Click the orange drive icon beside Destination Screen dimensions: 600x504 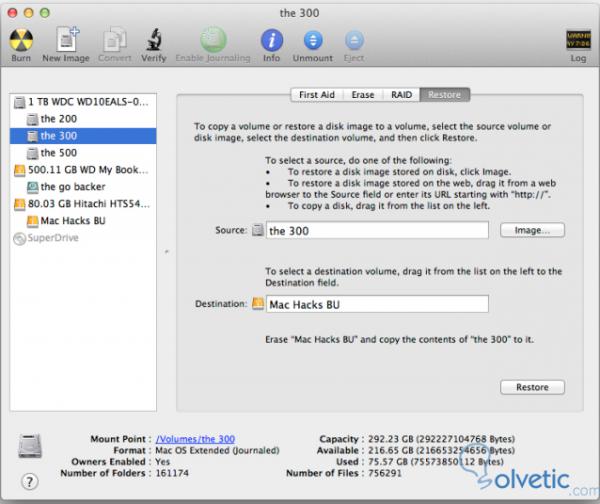point(258,304)
